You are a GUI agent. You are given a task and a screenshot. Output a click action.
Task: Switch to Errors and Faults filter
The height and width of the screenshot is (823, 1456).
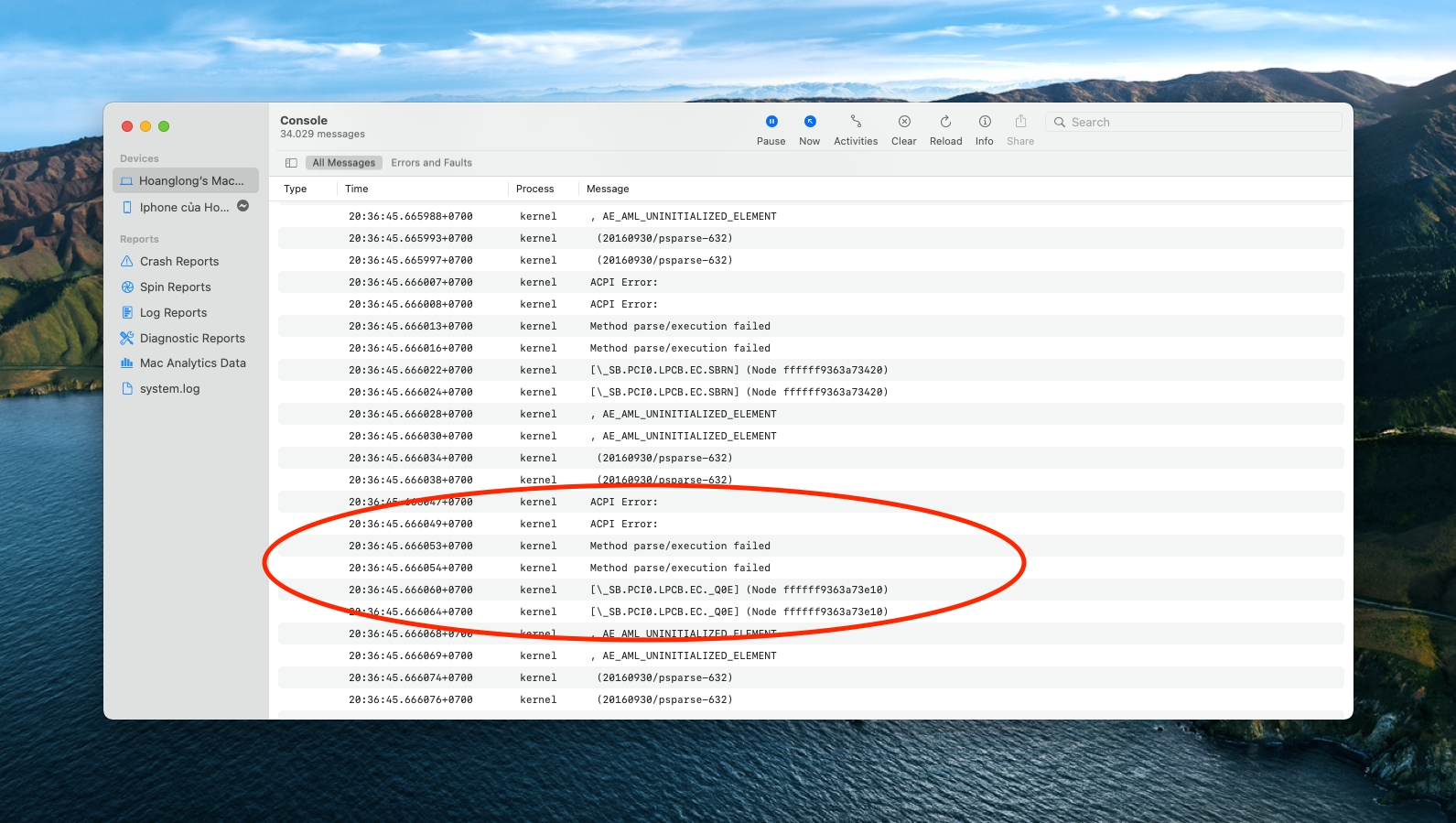[431, 163]
